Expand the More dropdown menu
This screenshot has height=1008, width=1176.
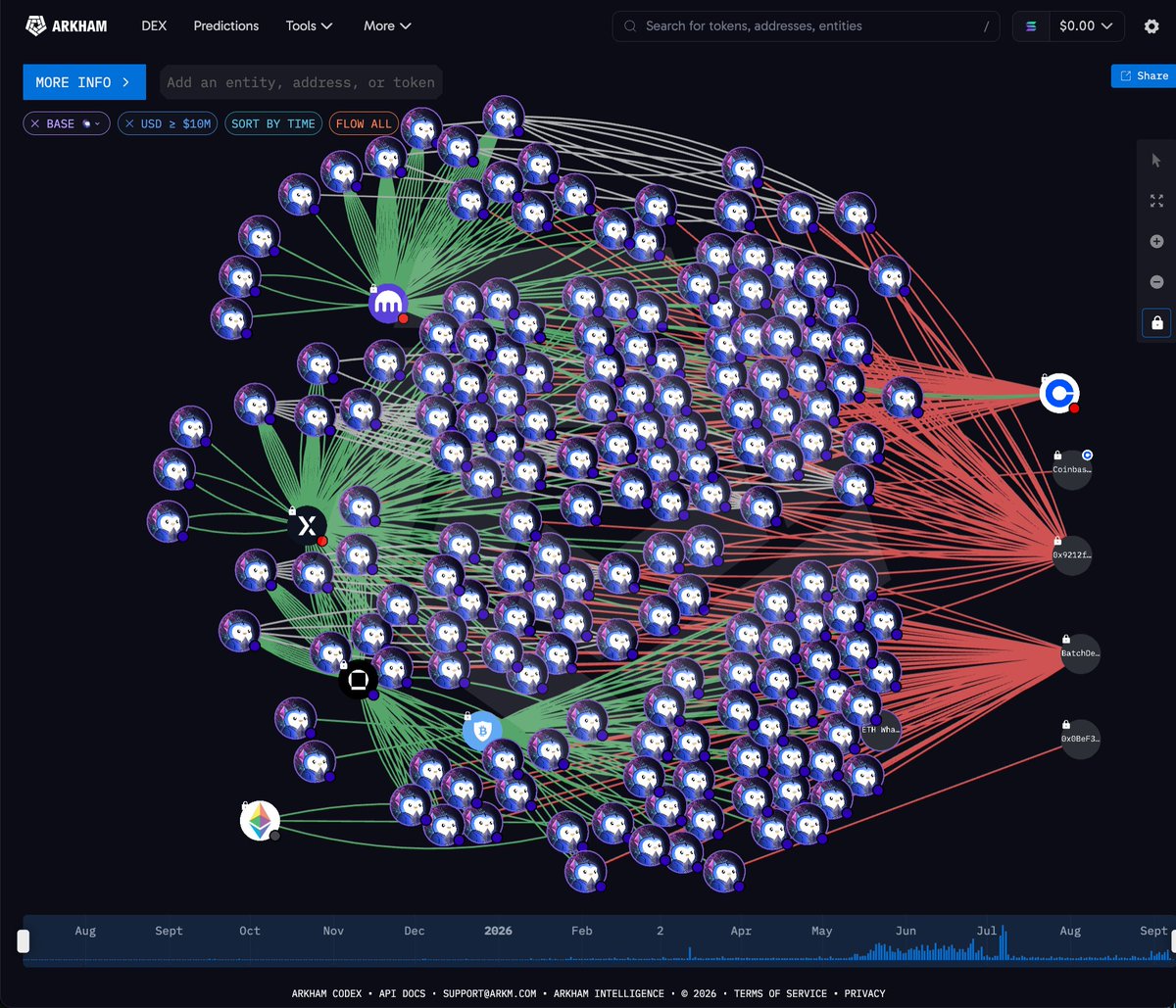click(x=387, y=26)
